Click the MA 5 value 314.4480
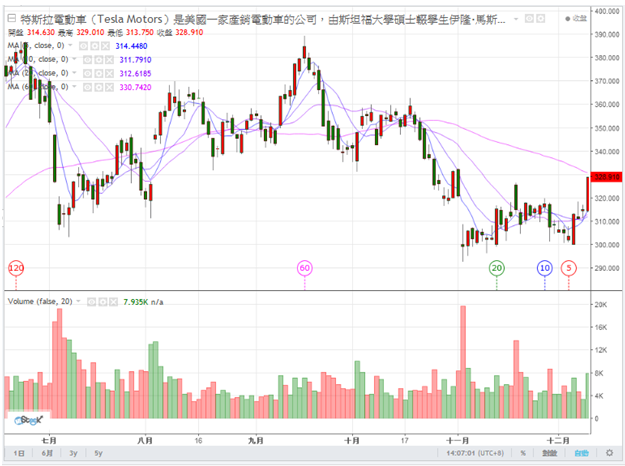Screen dimensions: 625x466 (131, 46)
